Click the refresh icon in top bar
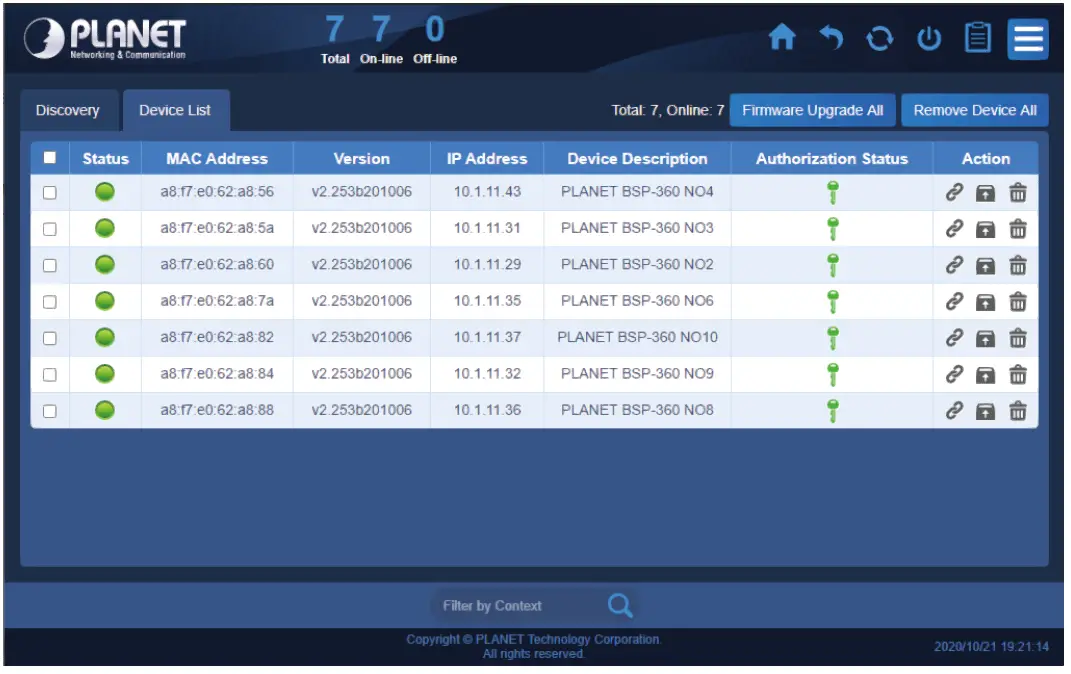This screenshot has height=674, width=1071. (880, 38)
